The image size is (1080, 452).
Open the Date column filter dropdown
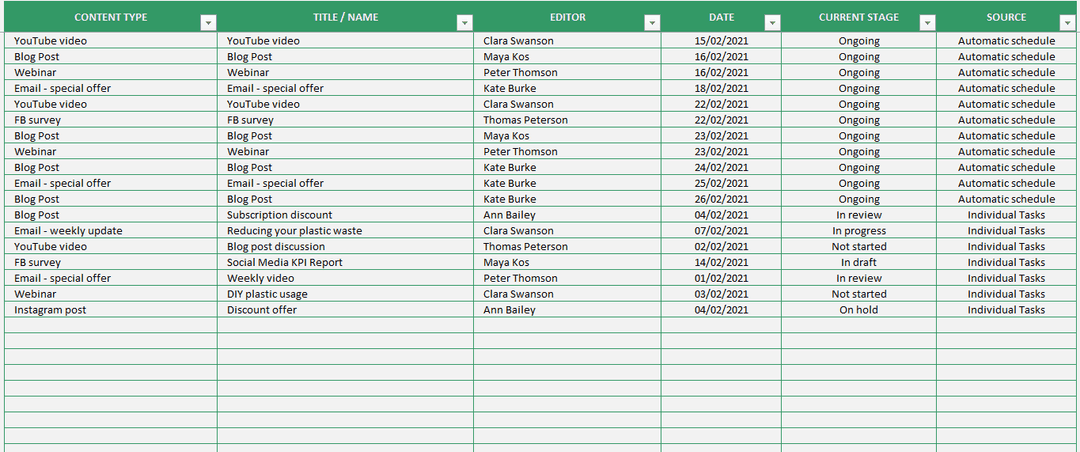(772, 23)
